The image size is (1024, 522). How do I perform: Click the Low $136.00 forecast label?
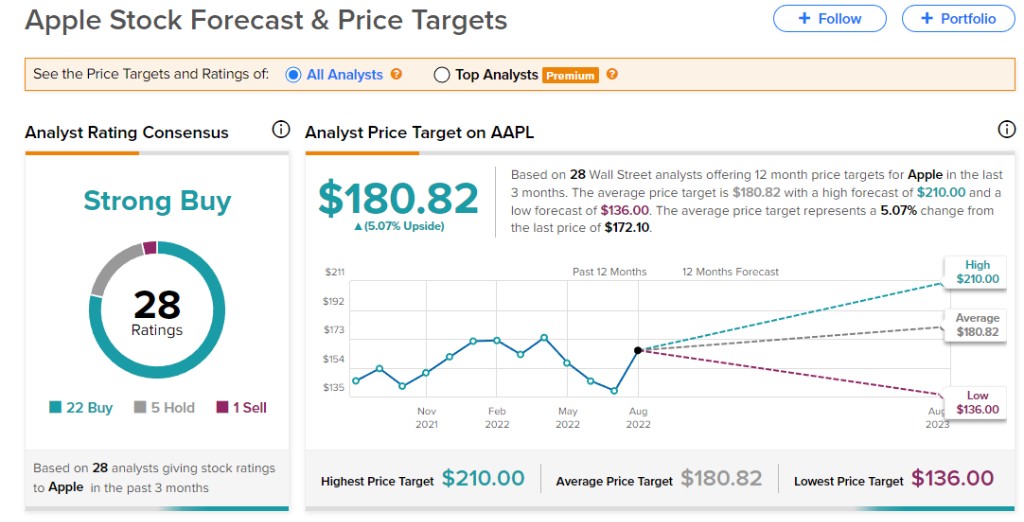977,402
